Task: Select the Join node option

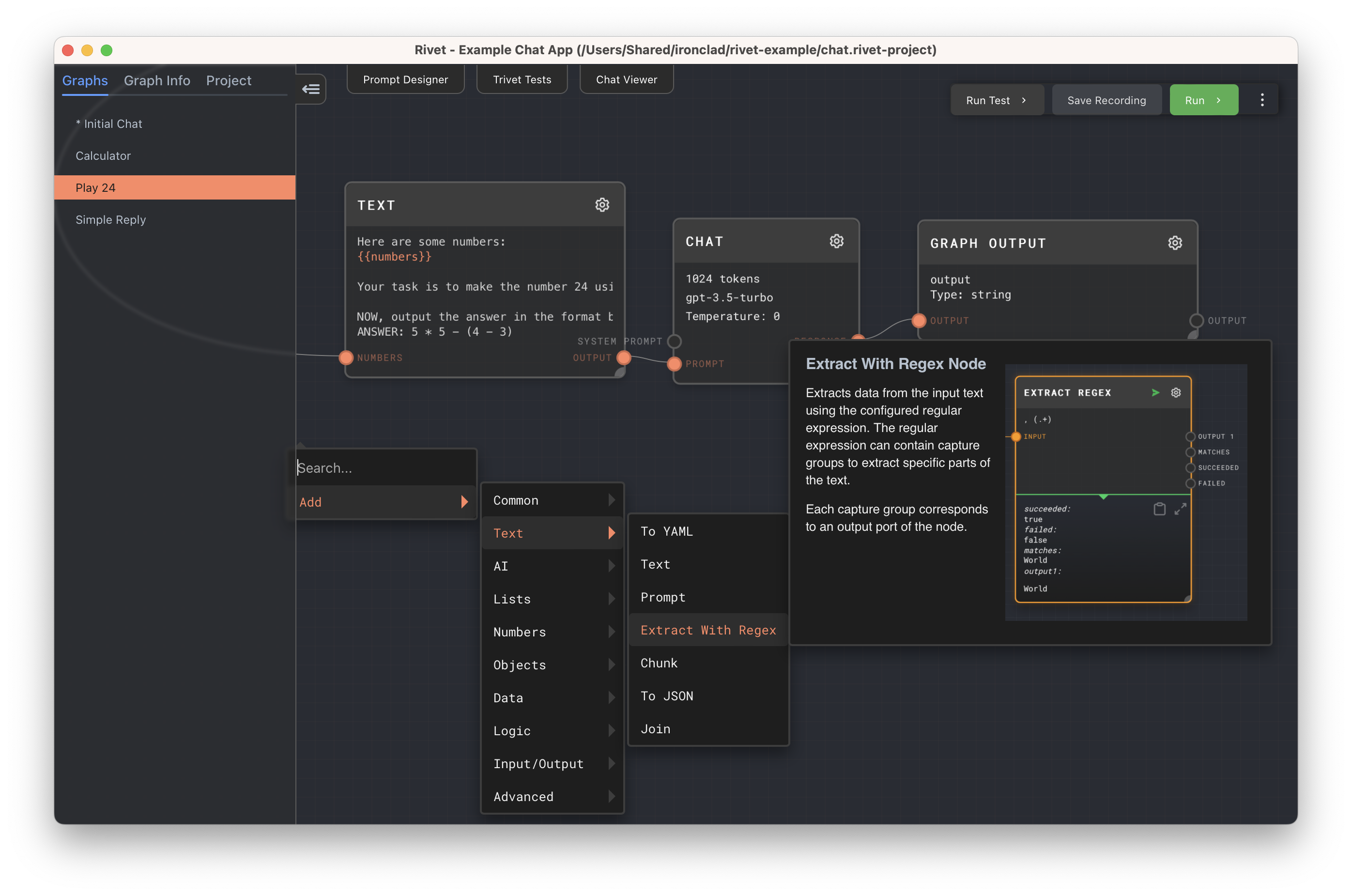Action: [x=708, y=729]
